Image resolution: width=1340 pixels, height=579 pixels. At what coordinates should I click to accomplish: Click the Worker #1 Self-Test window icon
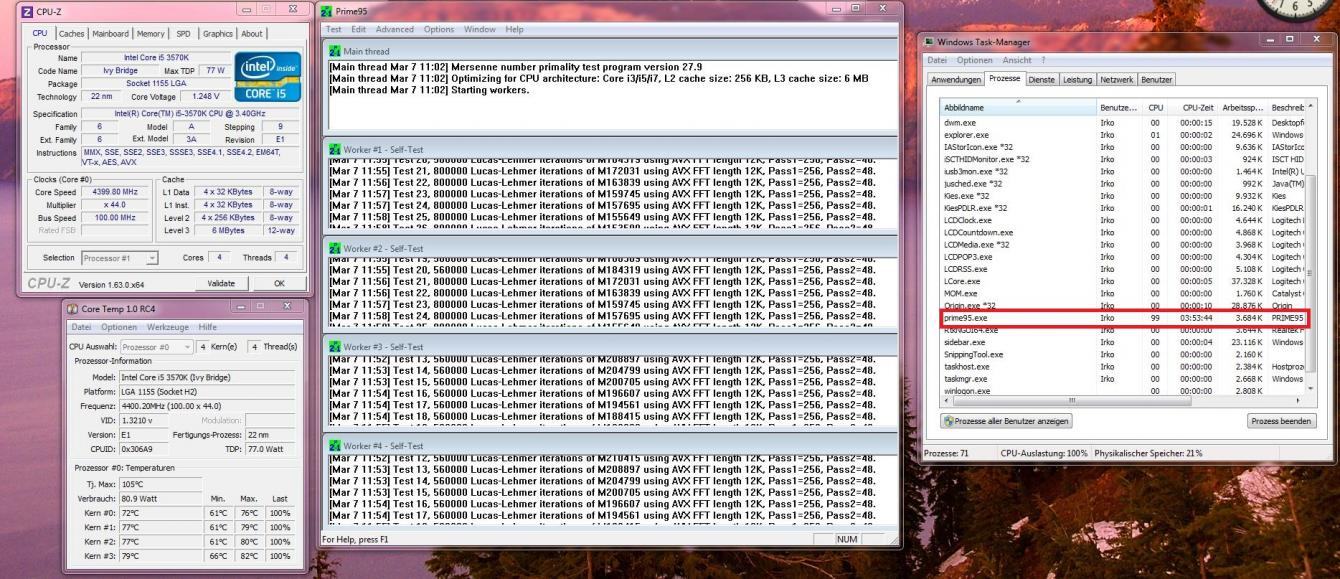pos(334,149)
